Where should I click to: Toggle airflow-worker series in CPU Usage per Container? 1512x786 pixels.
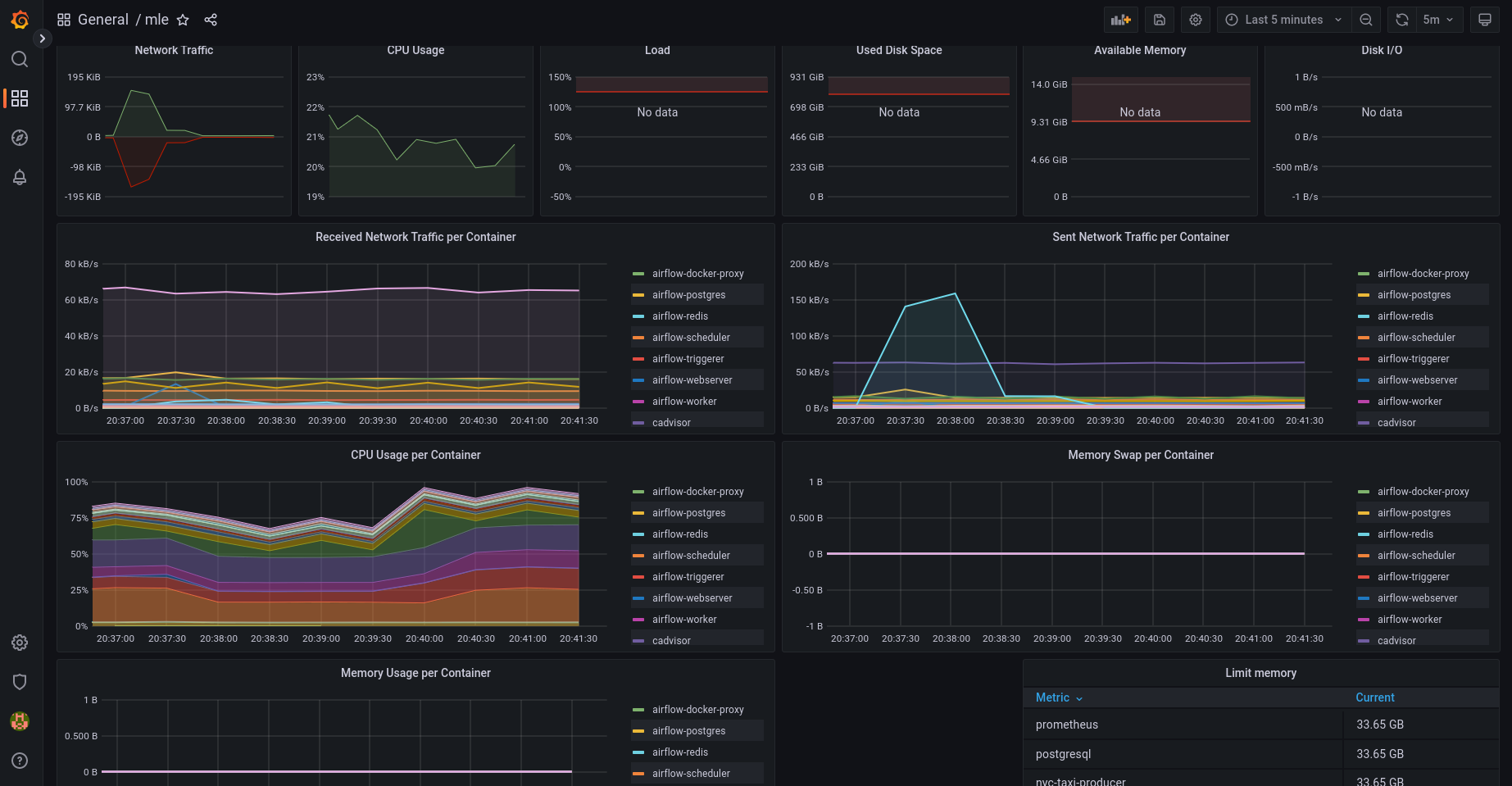(x=684, y=620)
